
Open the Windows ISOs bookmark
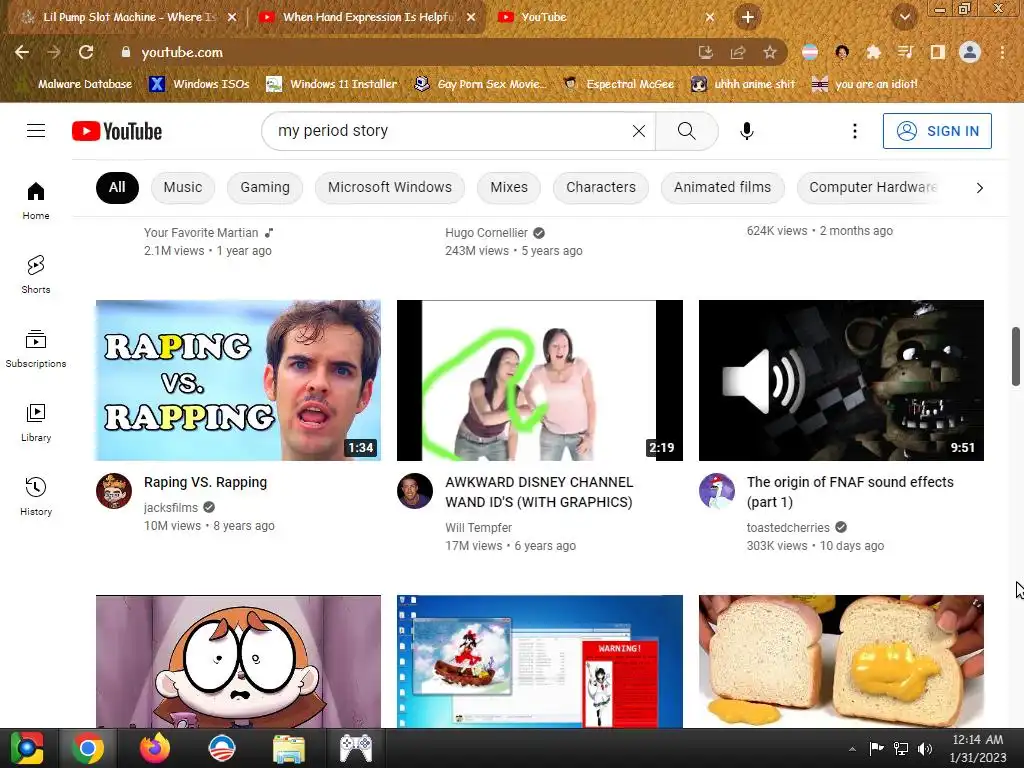pyautogui.click(x=199, y=84)
